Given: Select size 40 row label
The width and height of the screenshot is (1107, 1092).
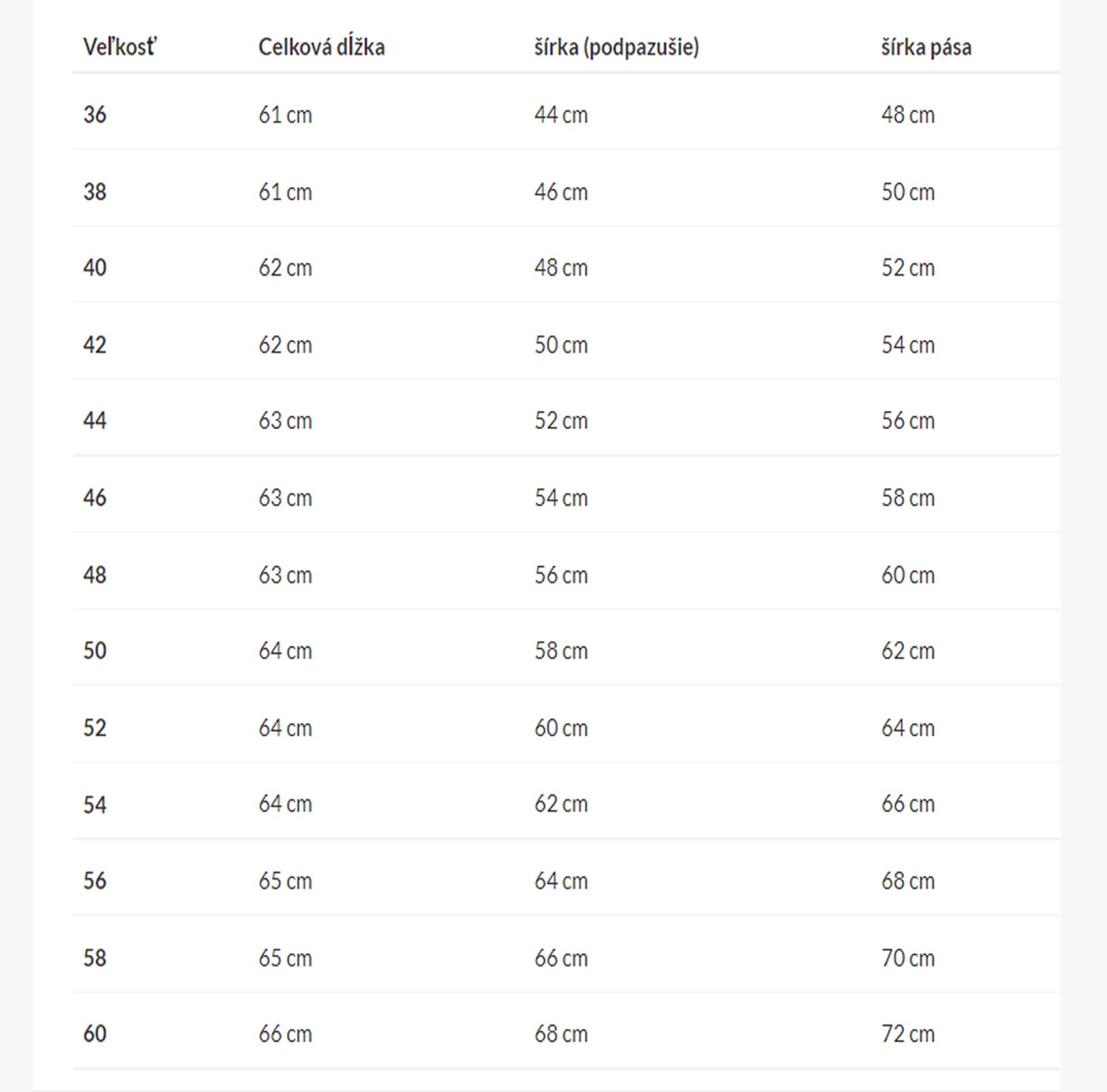Looking at the screenshot, I should point(95,267).
